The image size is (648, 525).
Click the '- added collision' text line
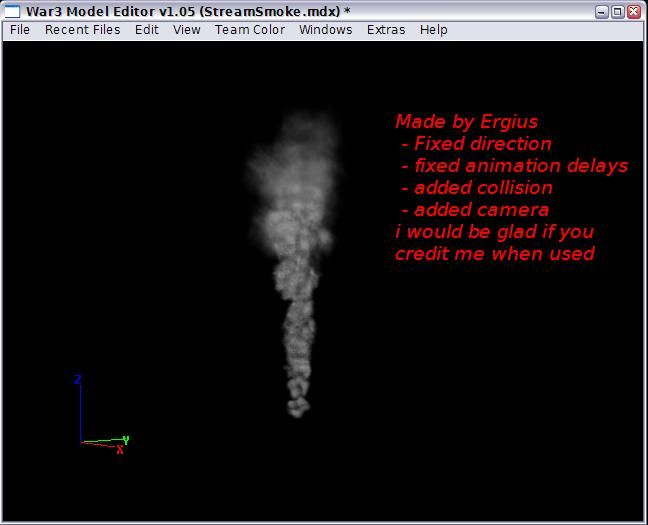(477, 188)
